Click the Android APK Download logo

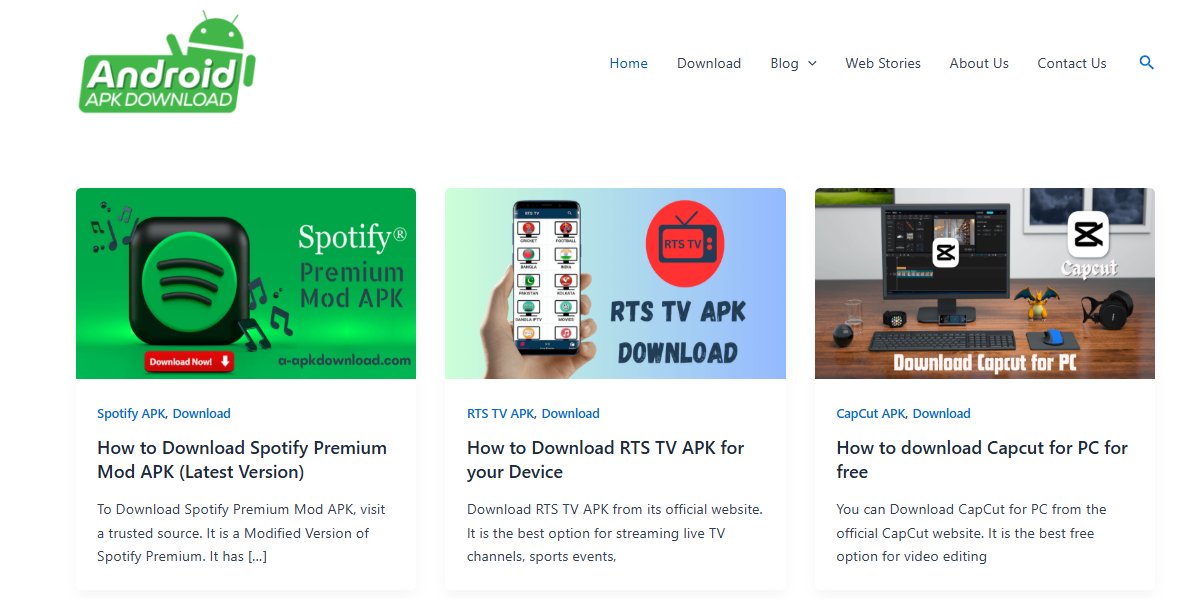click(166, 63)
